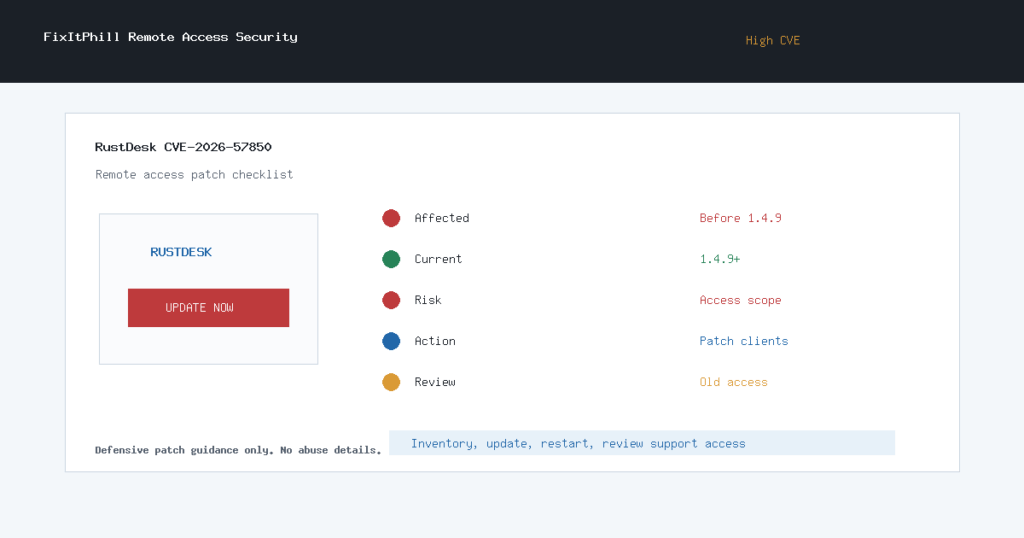Select the blue dot beside Action
The image size is (1024, 538).
coord(391,341)
